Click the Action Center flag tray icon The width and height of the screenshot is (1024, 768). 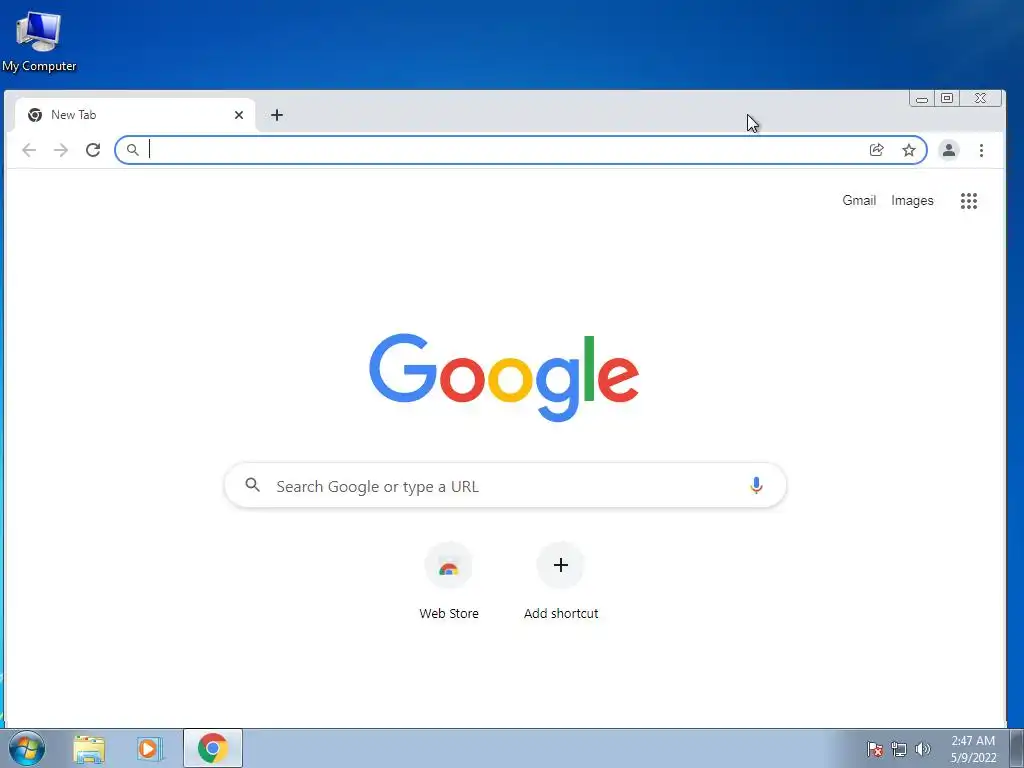tap(875, 749)
